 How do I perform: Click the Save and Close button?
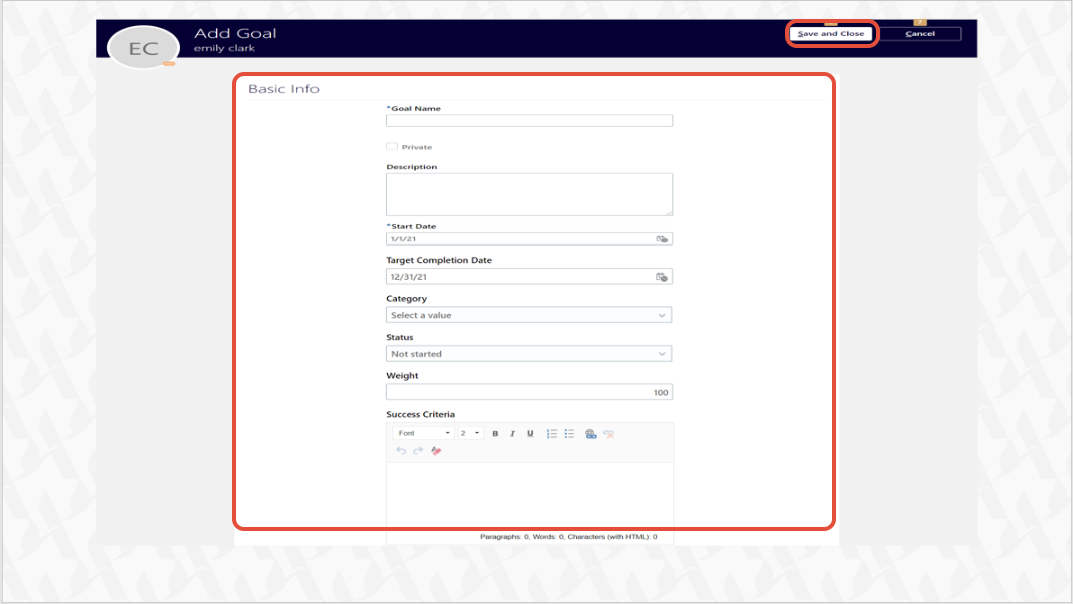[x=831, y=34]
